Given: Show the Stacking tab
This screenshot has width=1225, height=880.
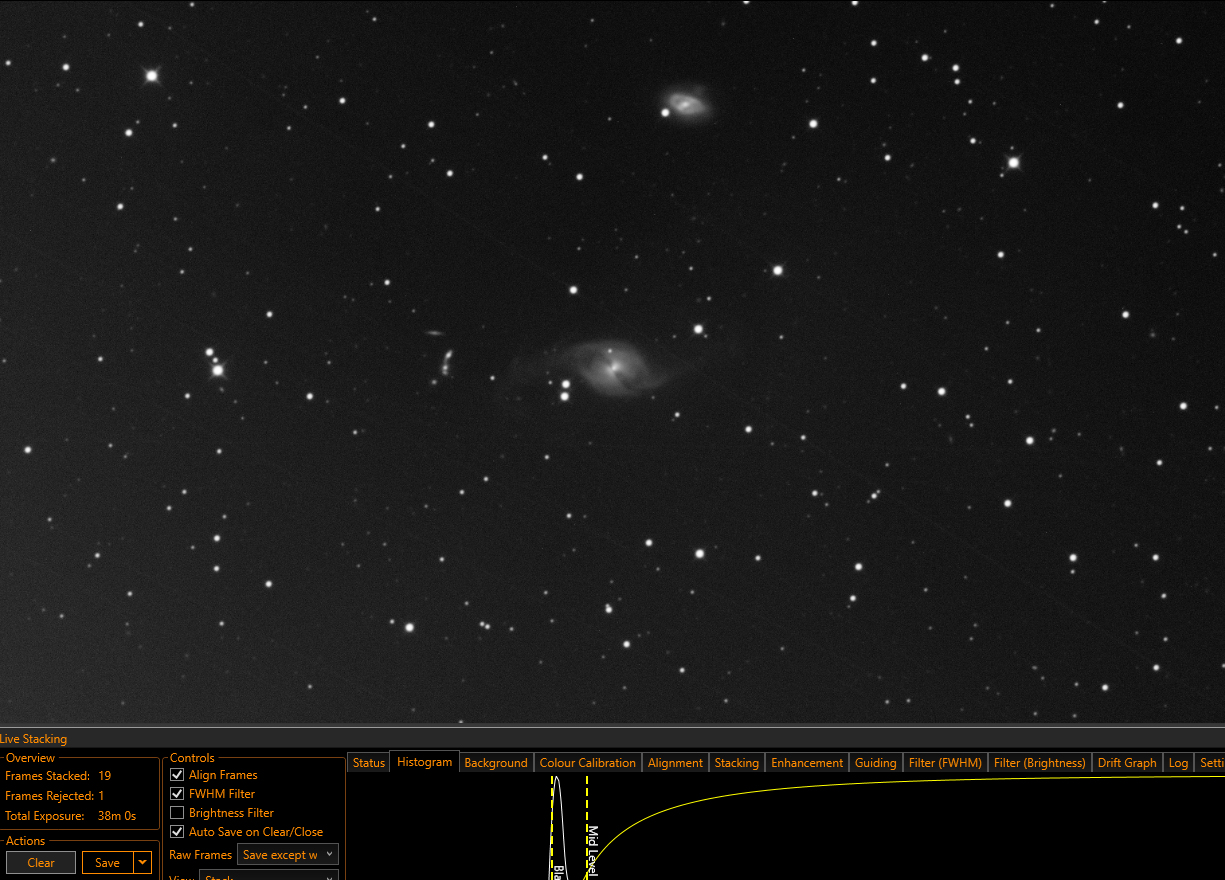Looking at the screenshot, I should [737, 763].
